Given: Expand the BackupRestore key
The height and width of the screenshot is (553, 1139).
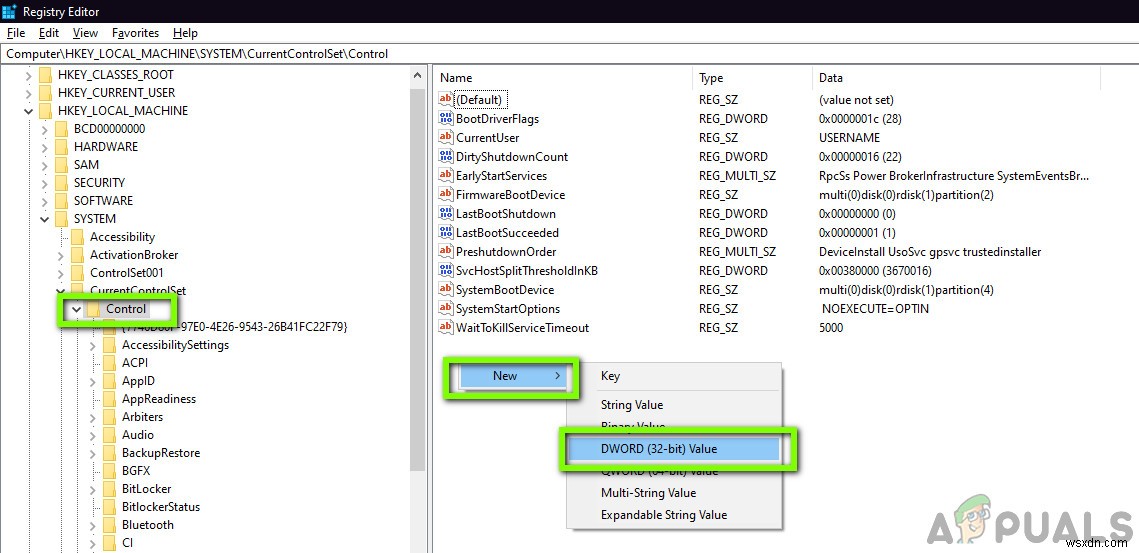Looking at the screenshot, I should [x=92, y=453].
